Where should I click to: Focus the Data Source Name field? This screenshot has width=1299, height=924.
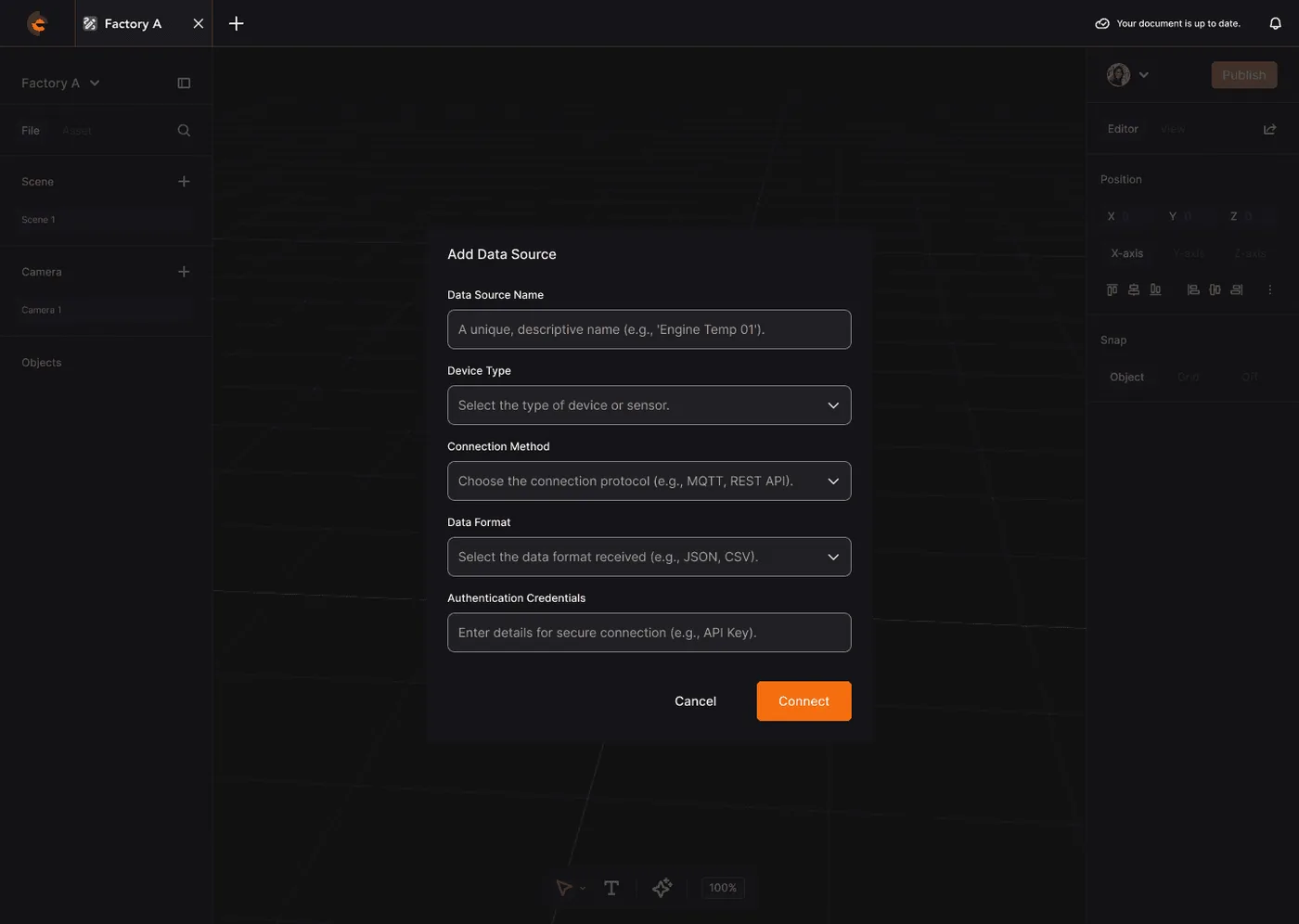[x=649, y=329]
